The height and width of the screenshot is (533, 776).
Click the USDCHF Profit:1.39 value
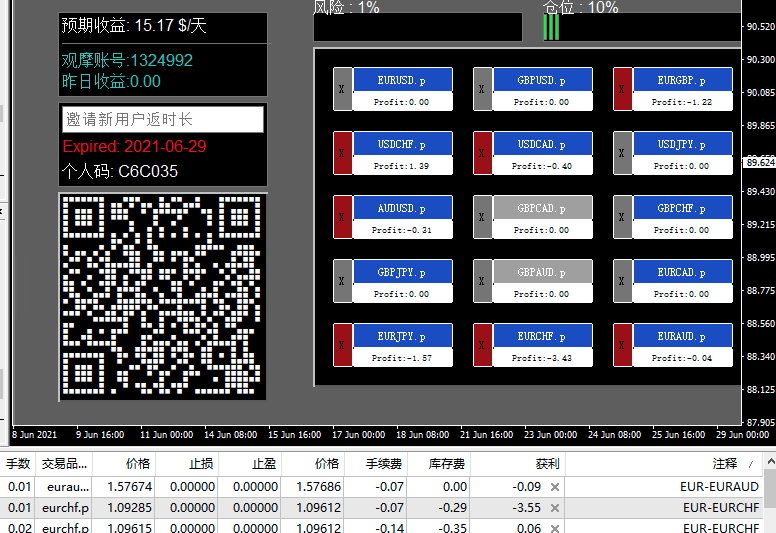click(401, 166)
